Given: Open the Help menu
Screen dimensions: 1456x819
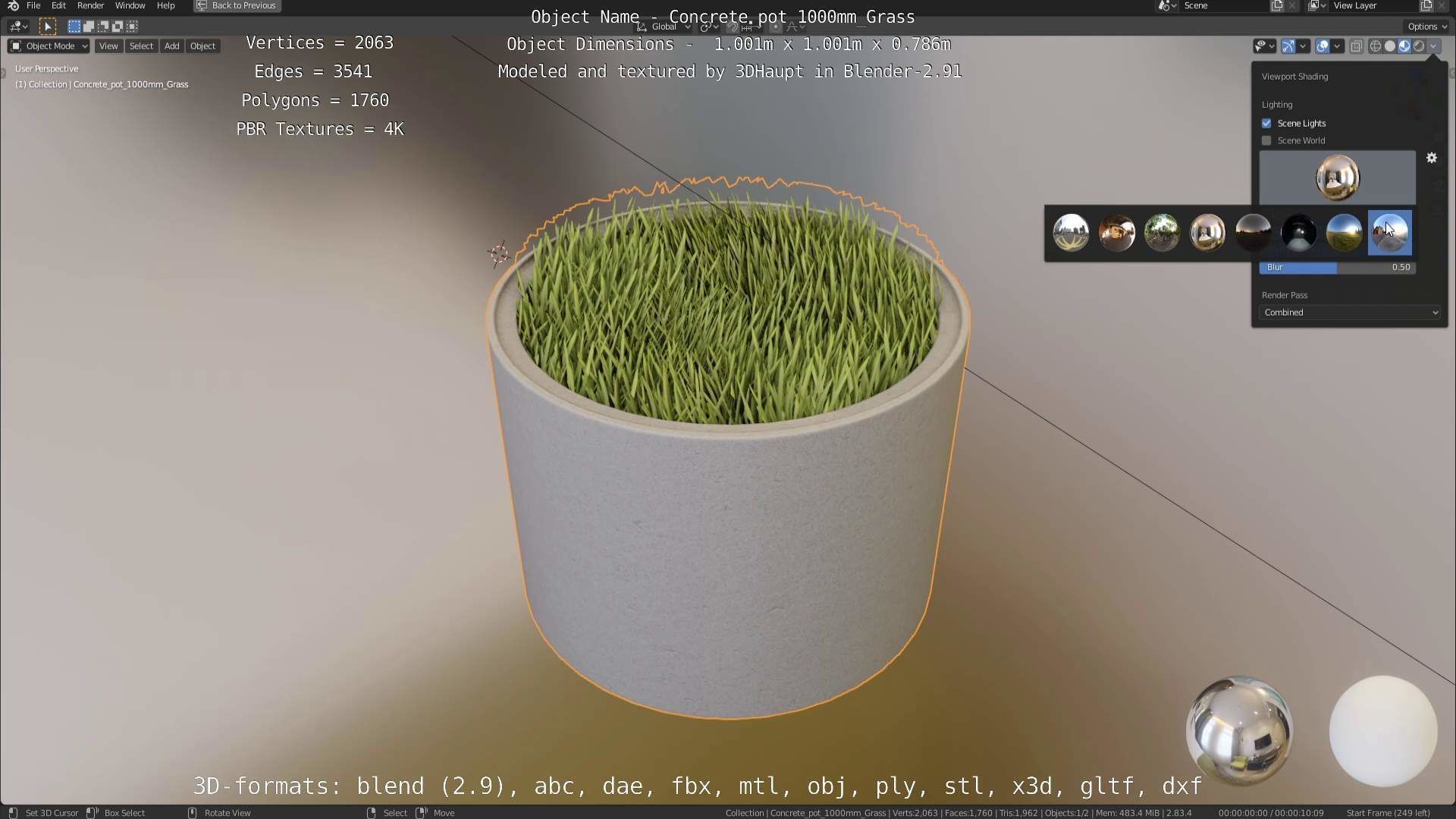Looking at the screenshot, I should (x=165, y=5).
